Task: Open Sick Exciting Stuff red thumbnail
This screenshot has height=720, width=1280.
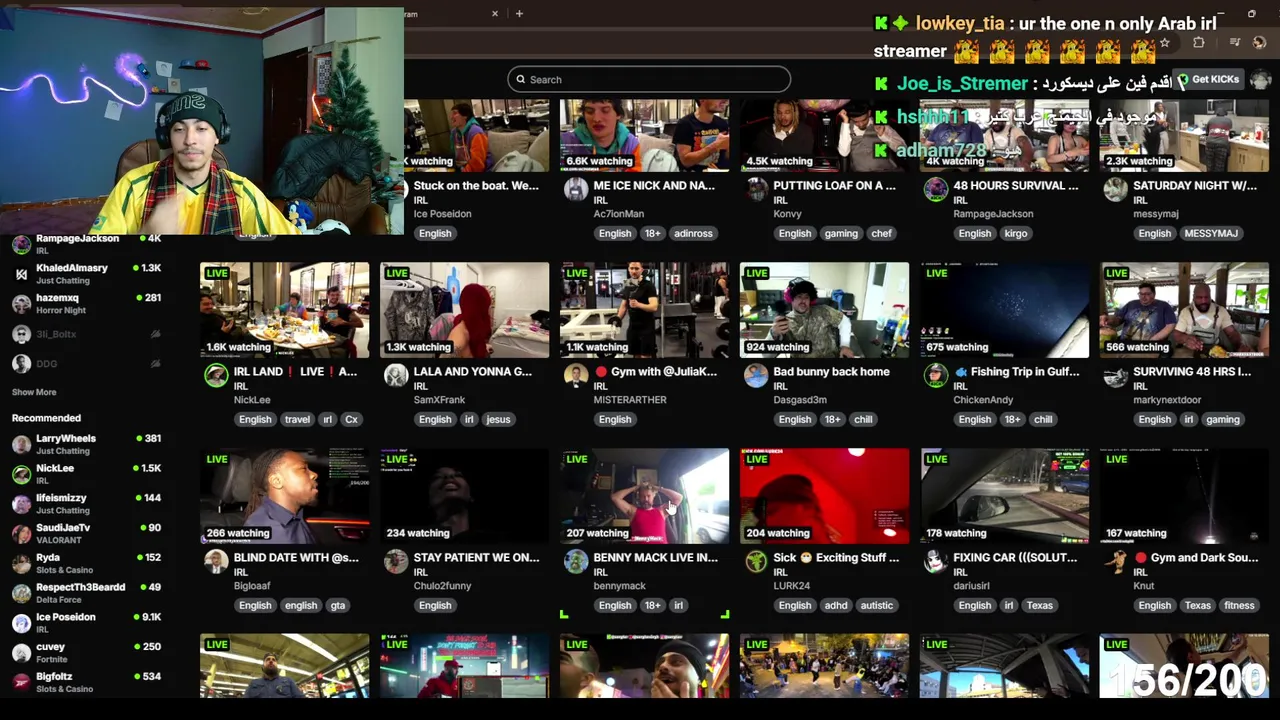Action: pos(825,496)
